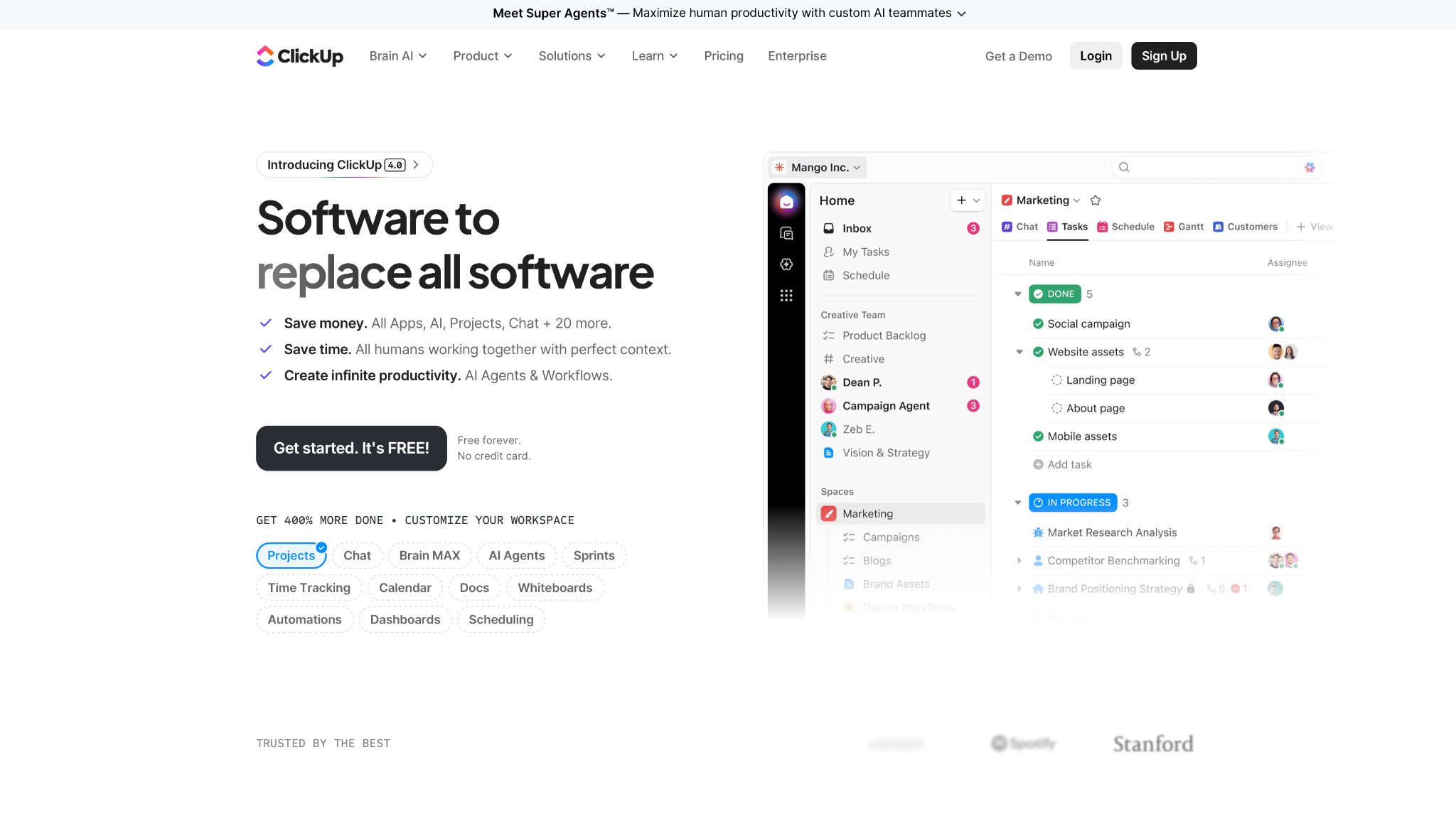Image resolution: width=1456 pixels, height=831 pixels.
Task: Click the blue IN PROGRESS status label
Action: coord(1073,503)
